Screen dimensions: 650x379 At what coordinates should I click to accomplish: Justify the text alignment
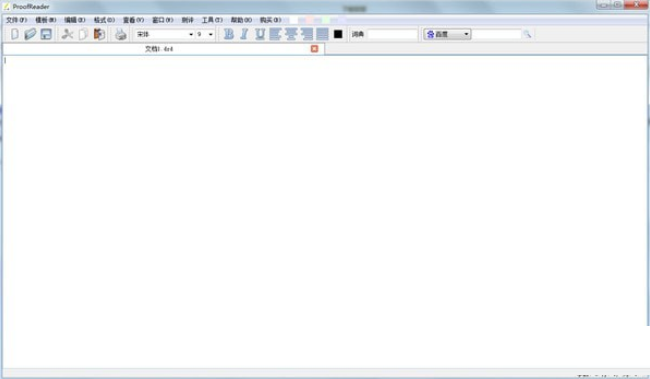tap(322, 34)
